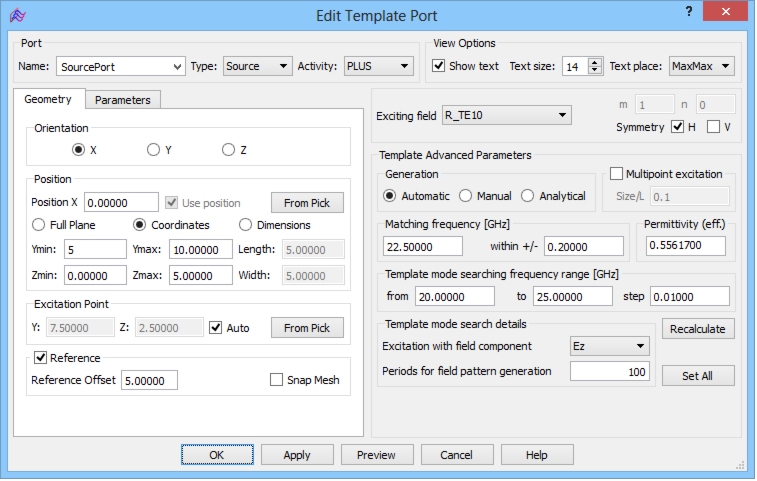Screen dimensions: 757x481
Task: Expand the Activity PLUS dropdown
Action: coord(378,66)
